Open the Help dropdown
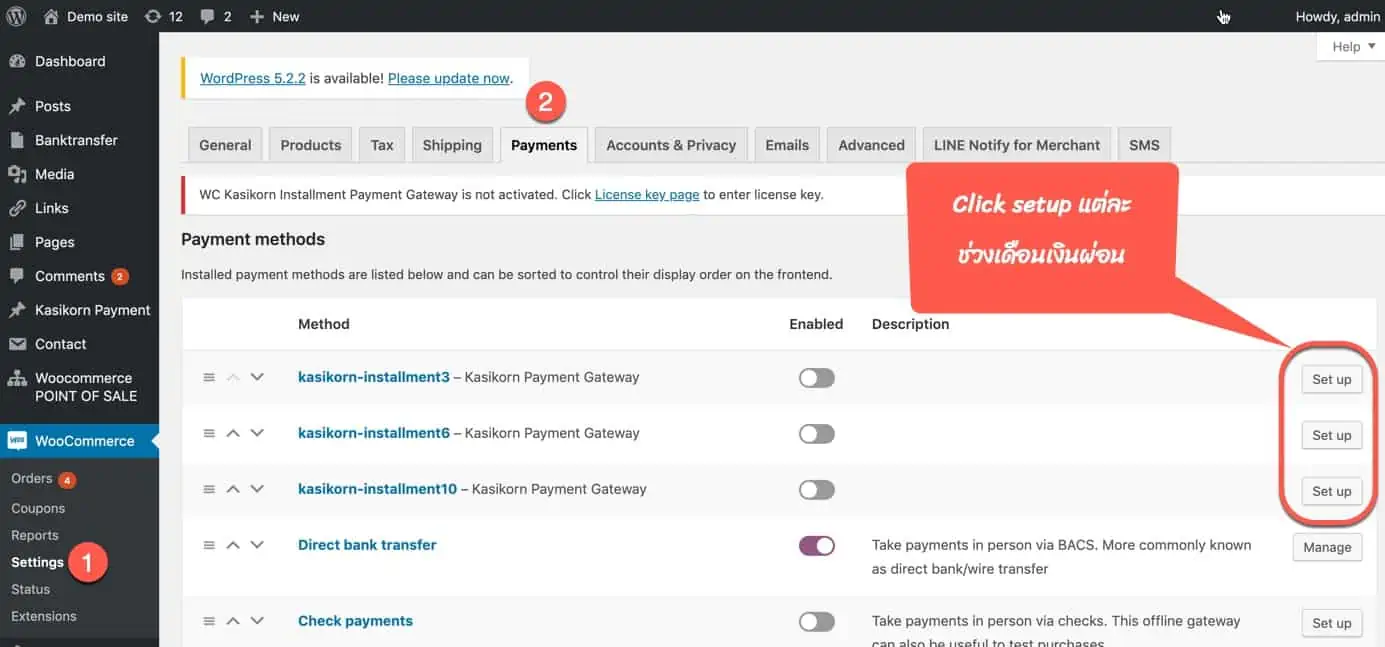Image resolution: width=1385 pixels, height=647 pixels. [1353, 46]
